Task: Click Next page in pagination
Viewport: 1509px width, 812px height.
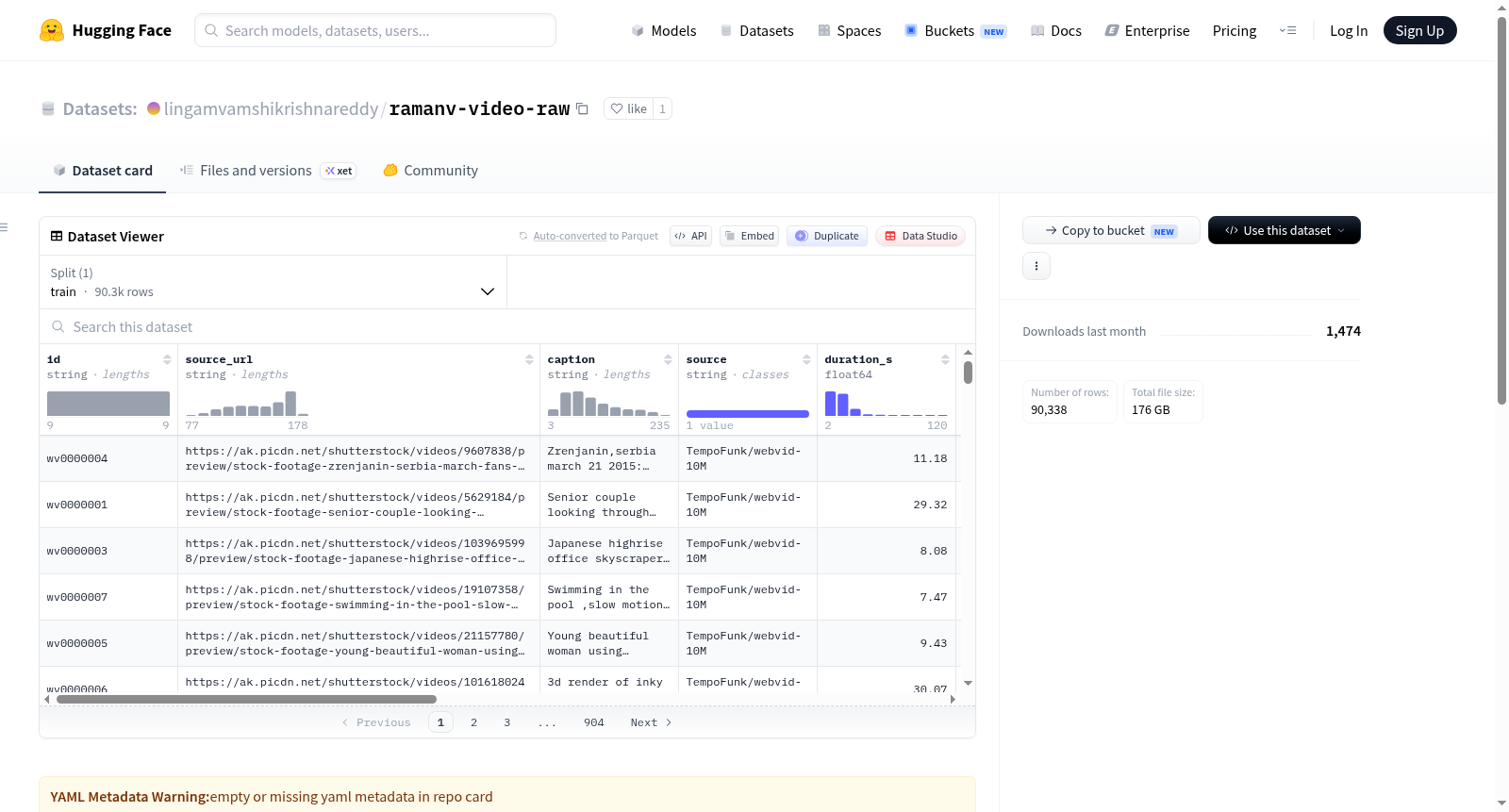Action: (x=651, y=722)
